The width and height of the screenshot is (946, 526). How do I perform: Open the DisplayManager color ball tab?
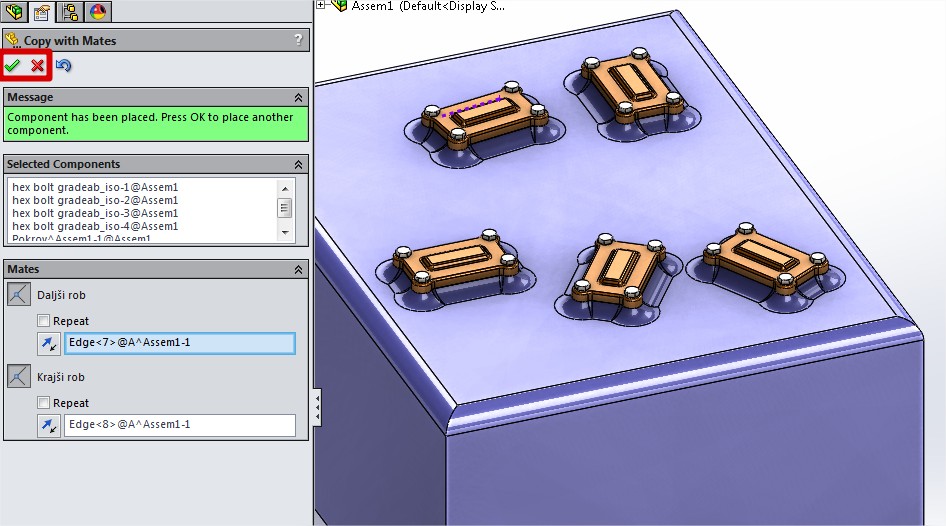tap(98, 11)
